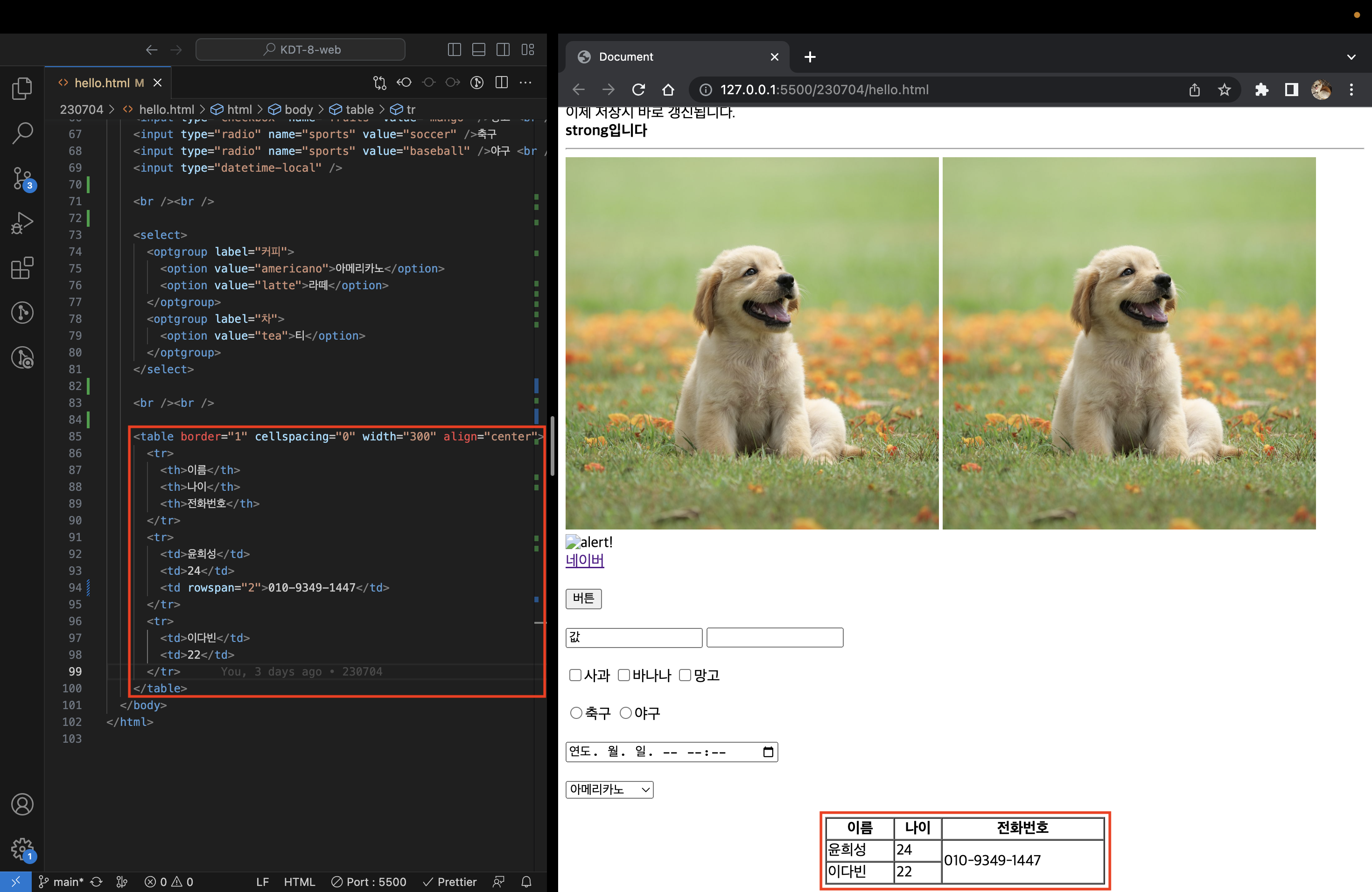Toggle the bottom panel layout icon
Viewport: 1372px width, 892px height.
[x=478, y=49]
